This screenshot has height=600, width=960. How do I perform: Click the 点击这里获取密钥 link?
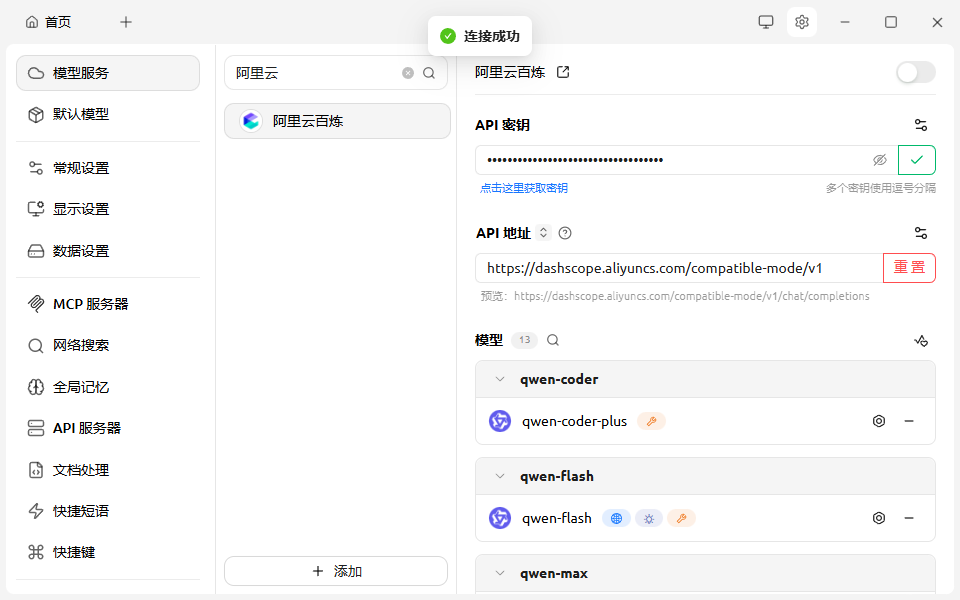[x=523, y=188]
